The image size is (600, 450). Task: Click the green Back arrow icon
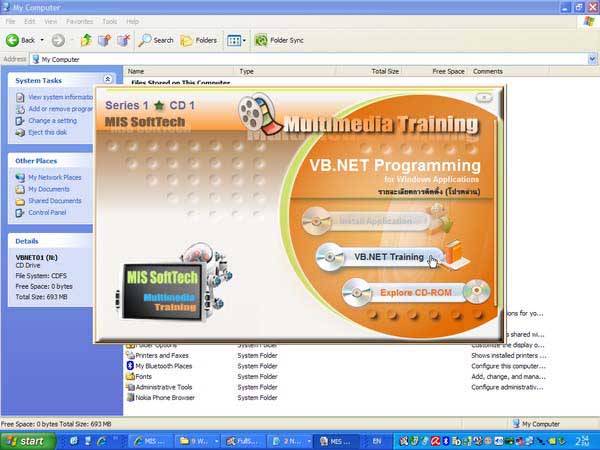click(x=12, y=40)
